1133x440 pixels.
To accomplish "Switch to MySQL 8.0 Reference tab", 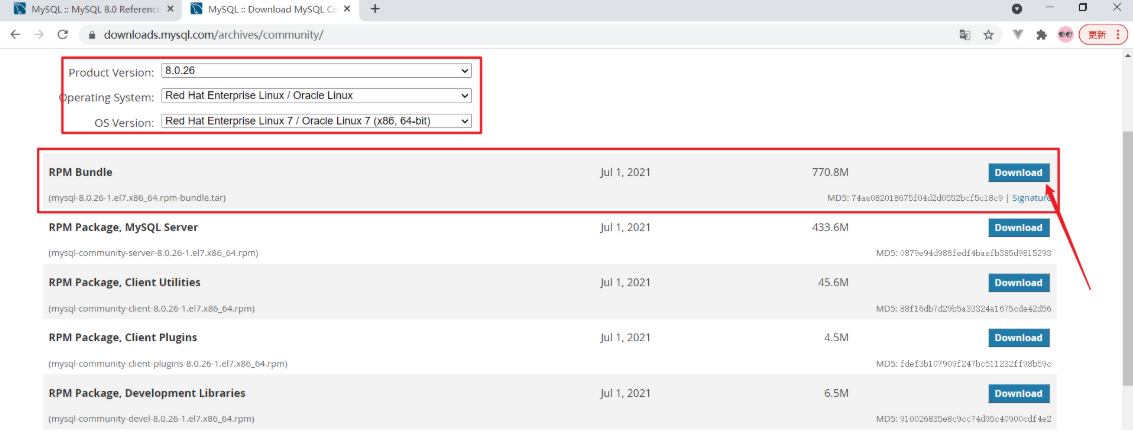I will pyautogui.click(x=95, y=9).
